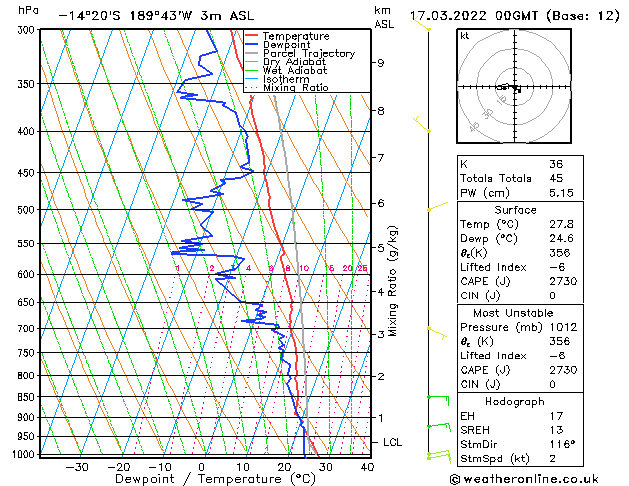Click the 'hPa' axis unit label
The width and height of the screenshot is (629, 486).
click(28, 10)
